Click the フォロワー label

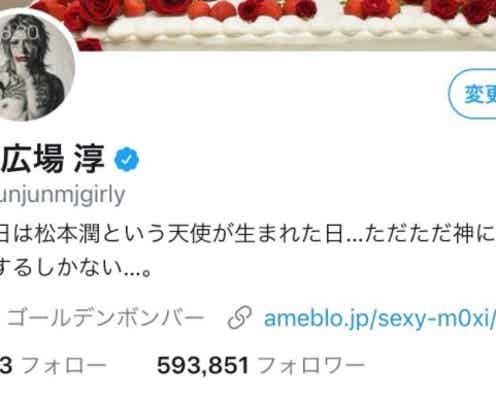coord(311,365)
